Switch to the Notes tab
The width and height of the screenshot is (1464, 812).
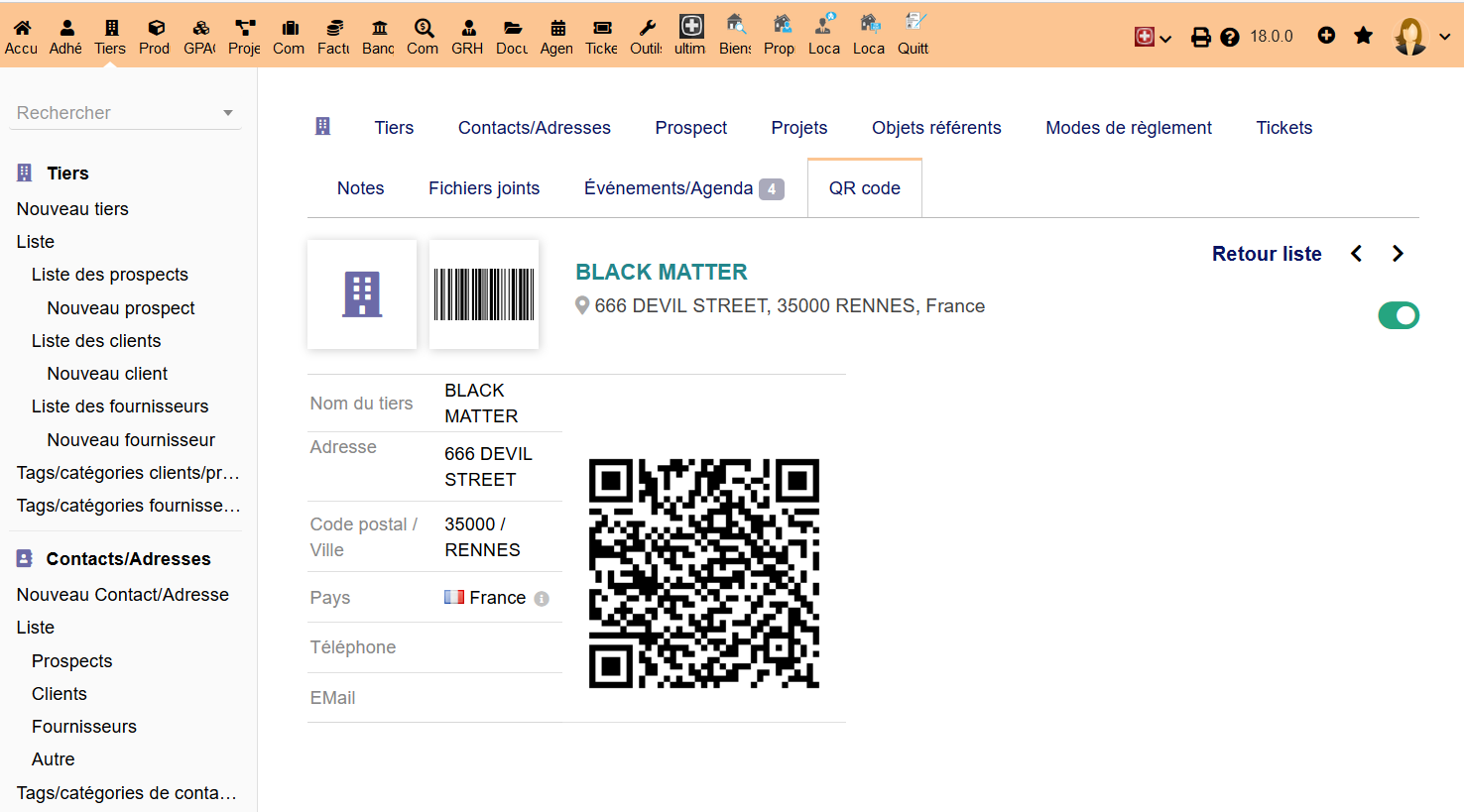click(361, 188)
